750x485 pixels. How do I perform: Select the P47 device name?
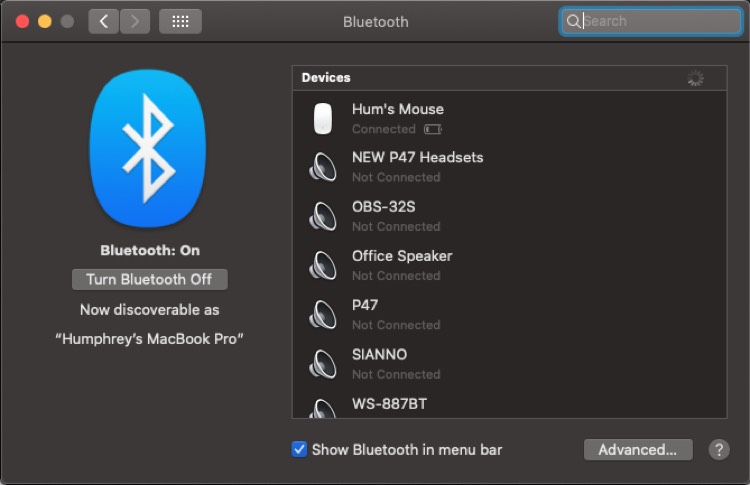pos(365,305)
